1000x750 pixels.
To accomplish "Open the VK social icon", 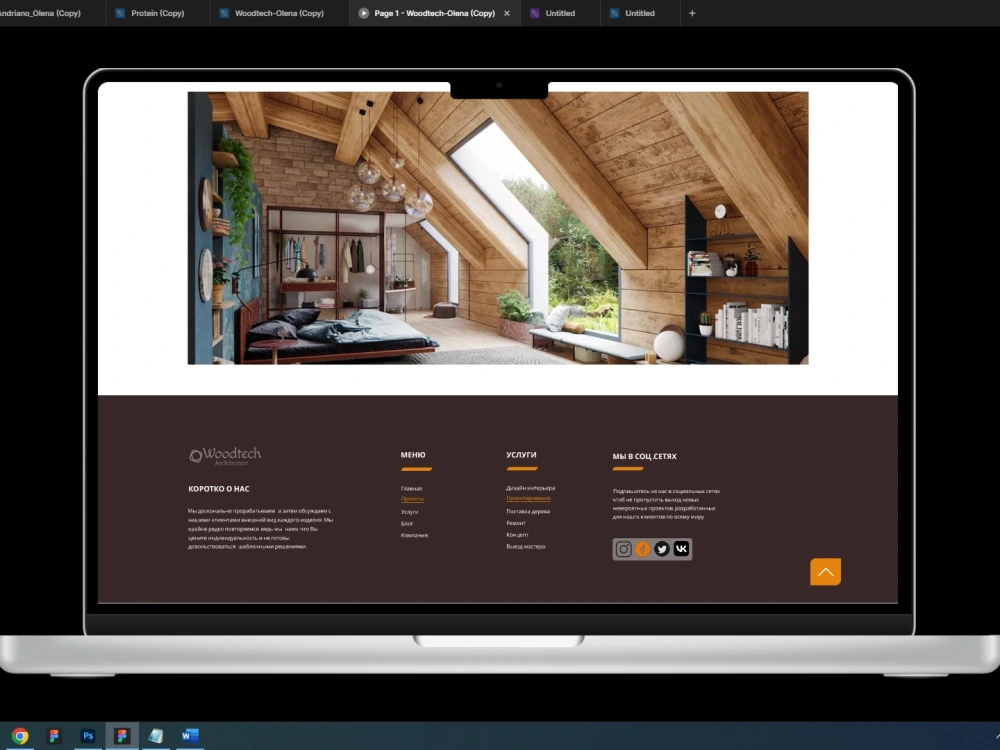I will click(682, 548).
